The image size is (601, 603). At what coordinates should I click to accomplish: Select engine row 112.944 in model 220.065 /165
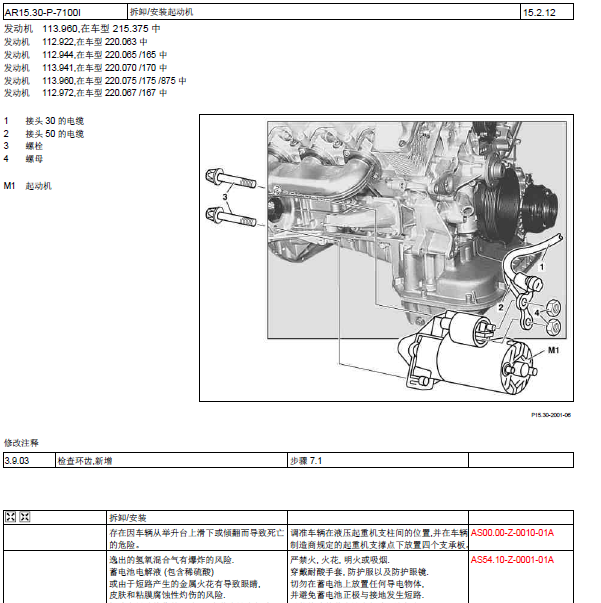(85, 55)
